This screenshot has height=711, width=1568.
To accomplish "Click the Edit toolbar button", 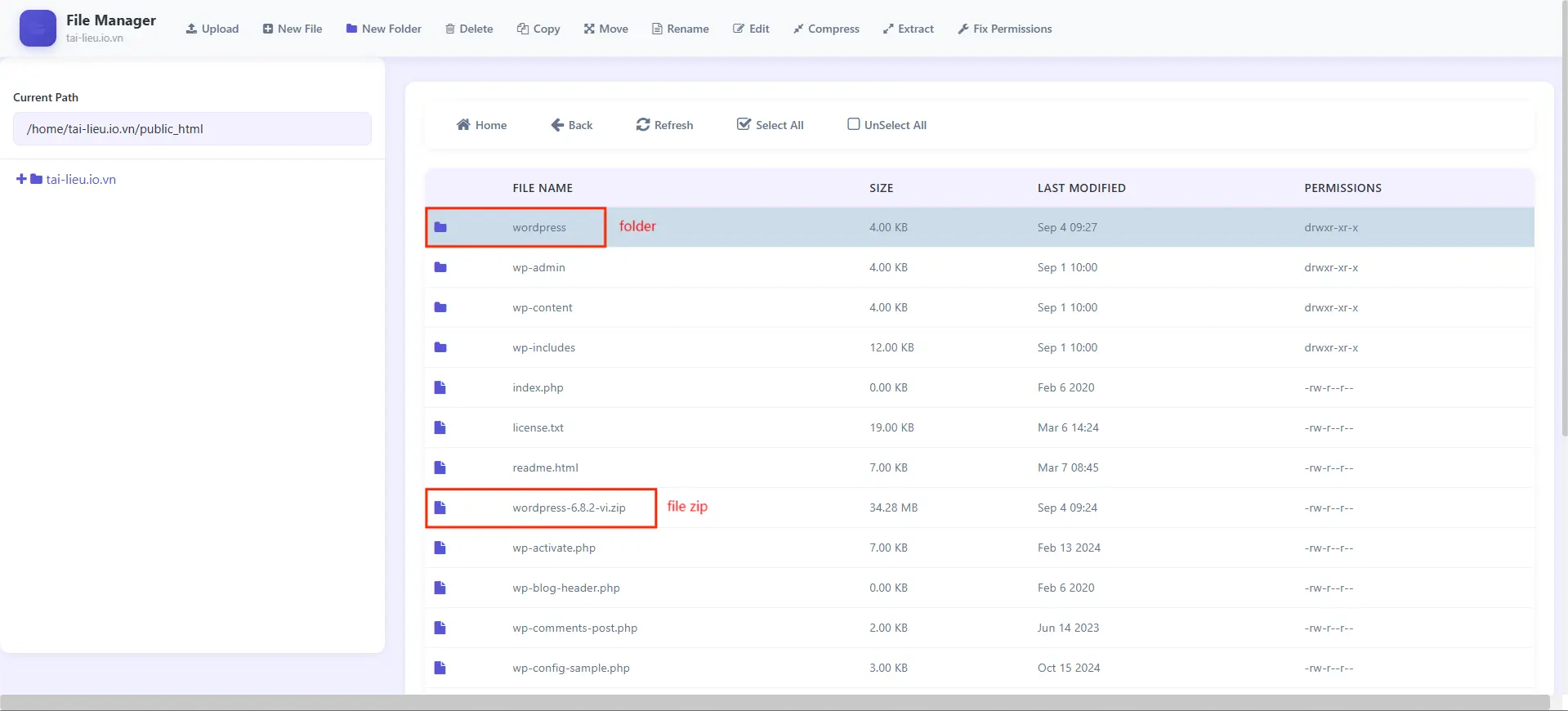I will (751, 29).
